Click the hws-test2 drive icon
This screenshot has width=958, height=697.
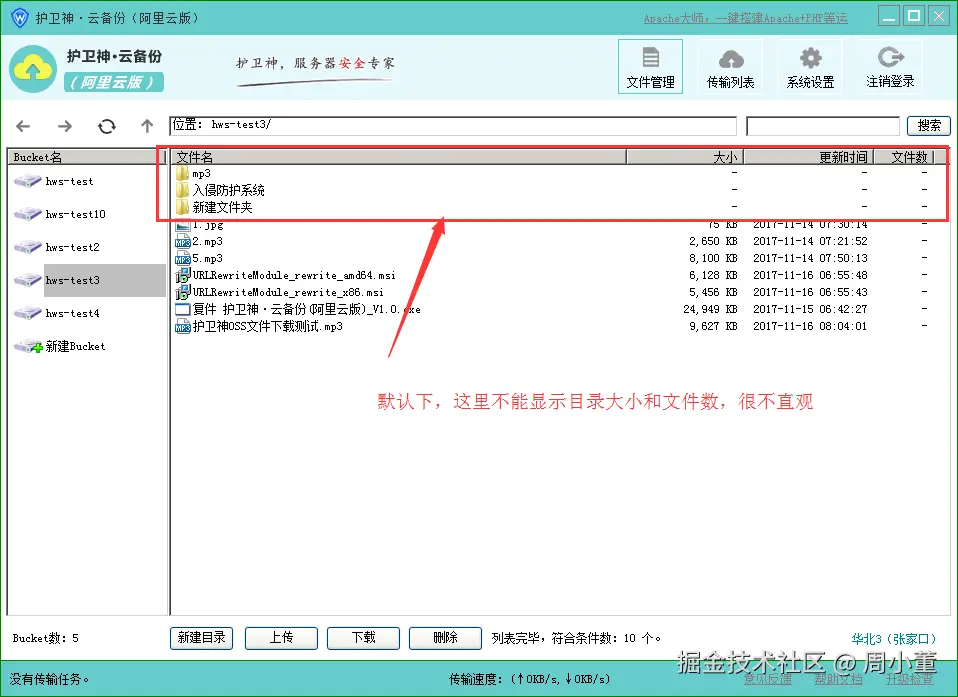pyautogui.click(x=27, y=247)
